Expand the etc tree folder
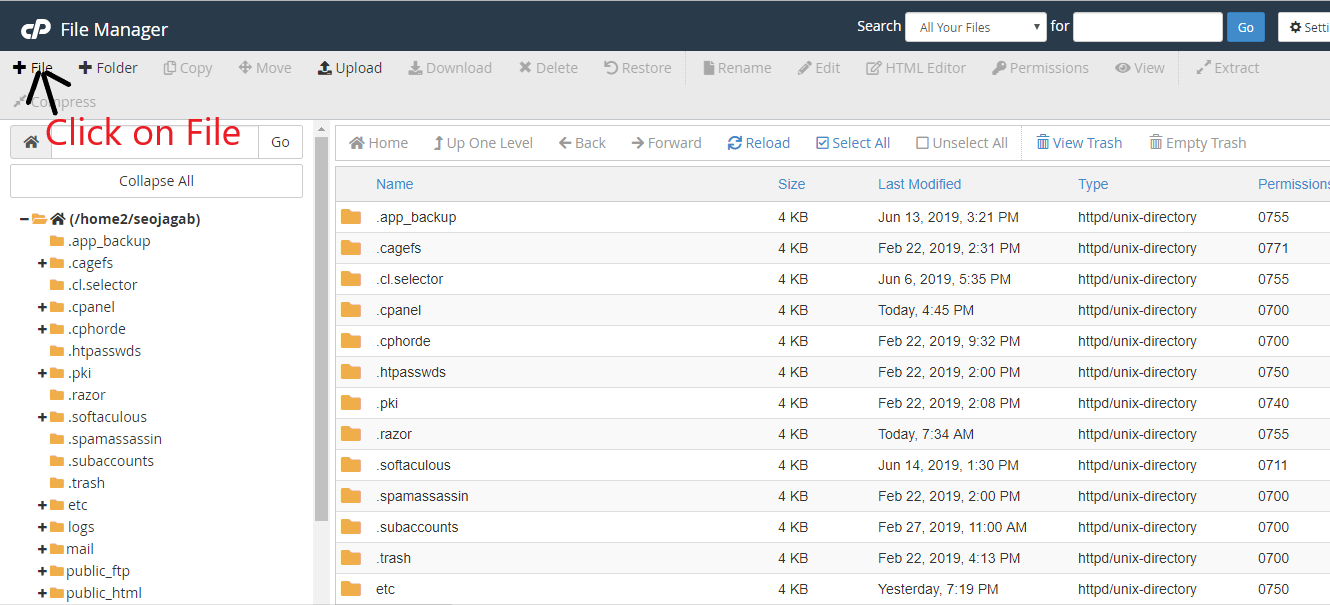The height and width of the screenshot is (605, 1330). 42,505
